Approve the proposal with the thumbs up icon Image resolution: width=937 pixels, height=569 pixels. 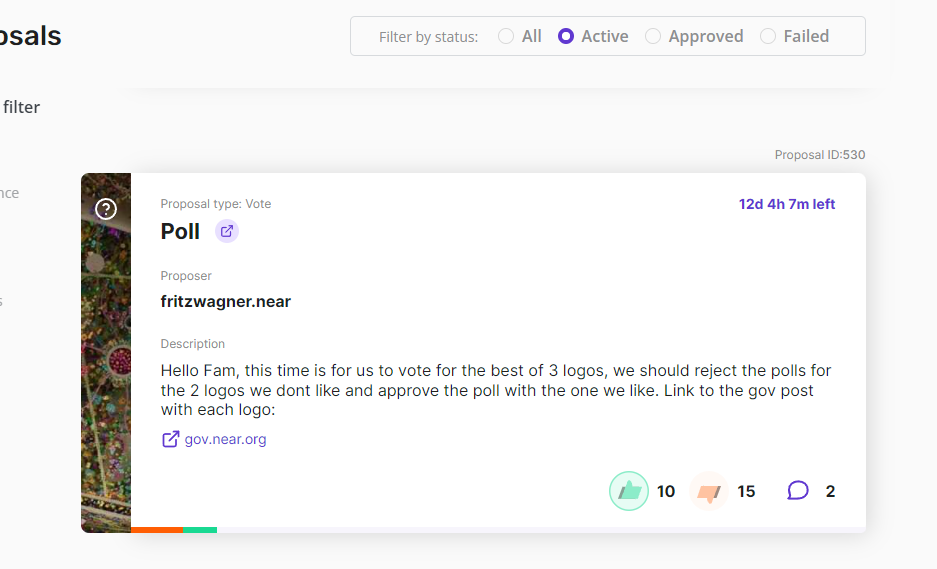tap(629, 491)
